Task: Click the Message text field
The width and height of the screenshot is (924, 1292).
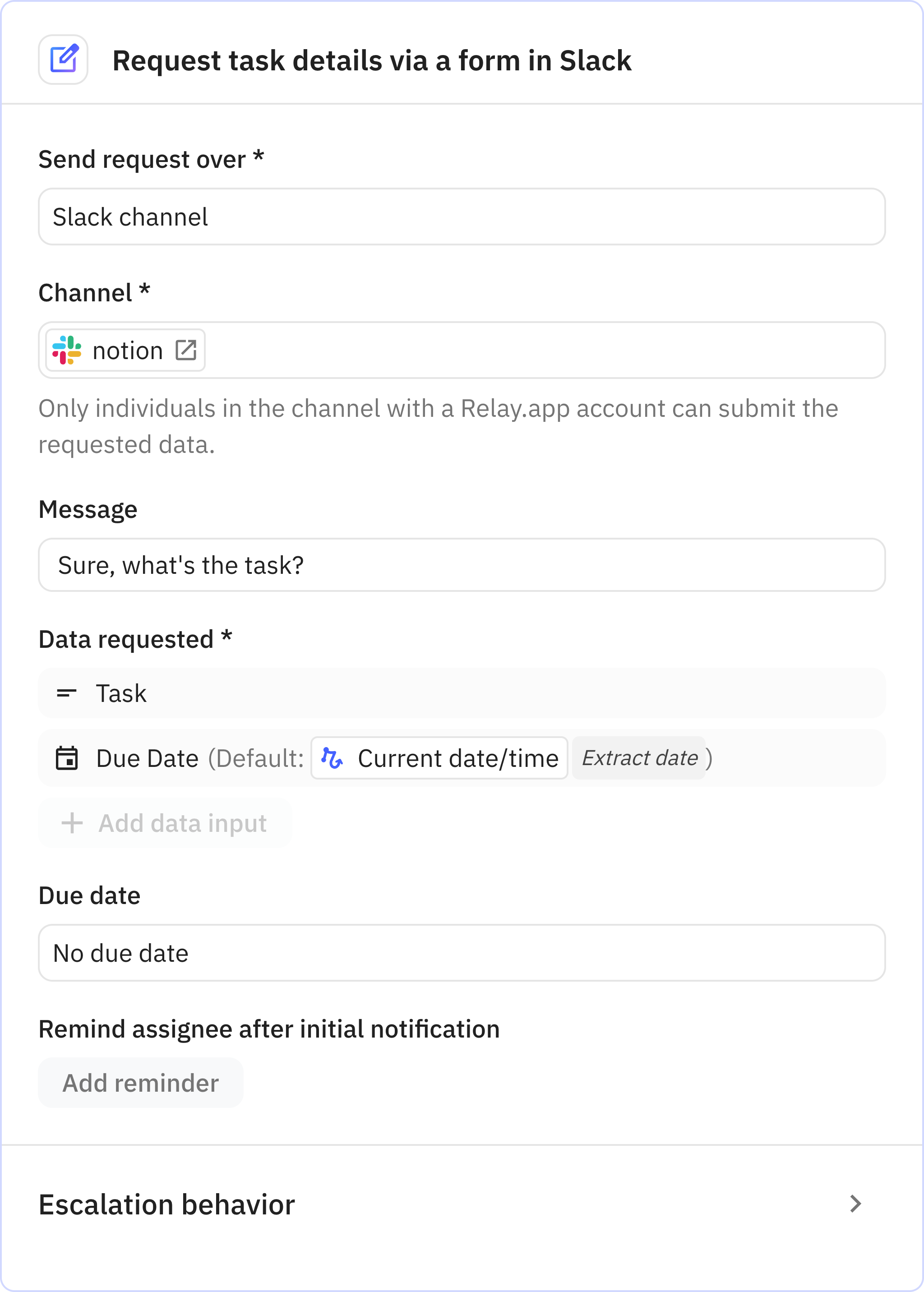Action: click(x=462, y=565)
